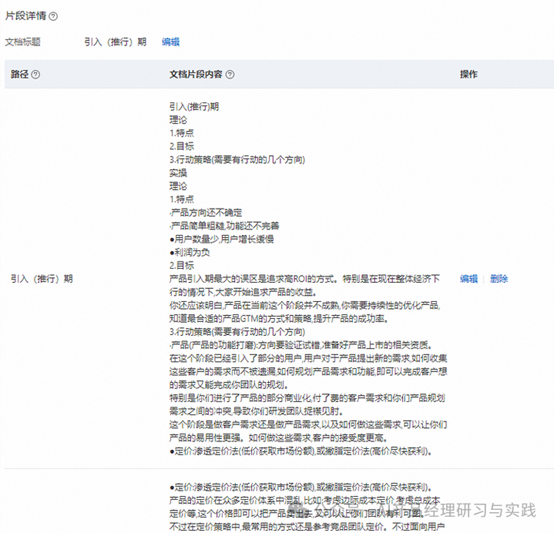Screen dimensions: 554x533
Task: Select the 文档标题 label
Action: point(23,42)
